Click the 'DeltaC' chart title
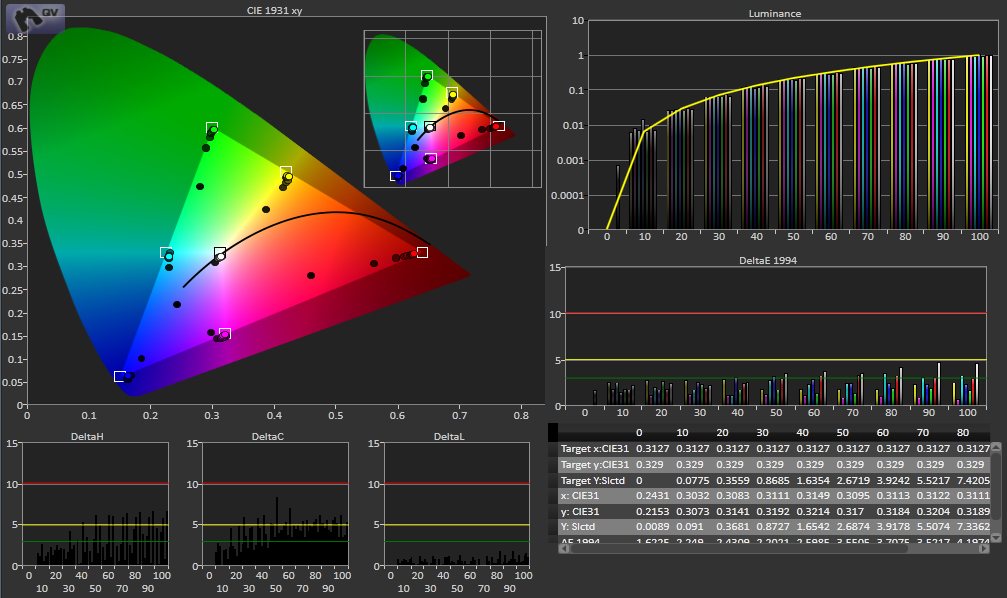The width and height of the screenshot is (1007, 598). 268,436
